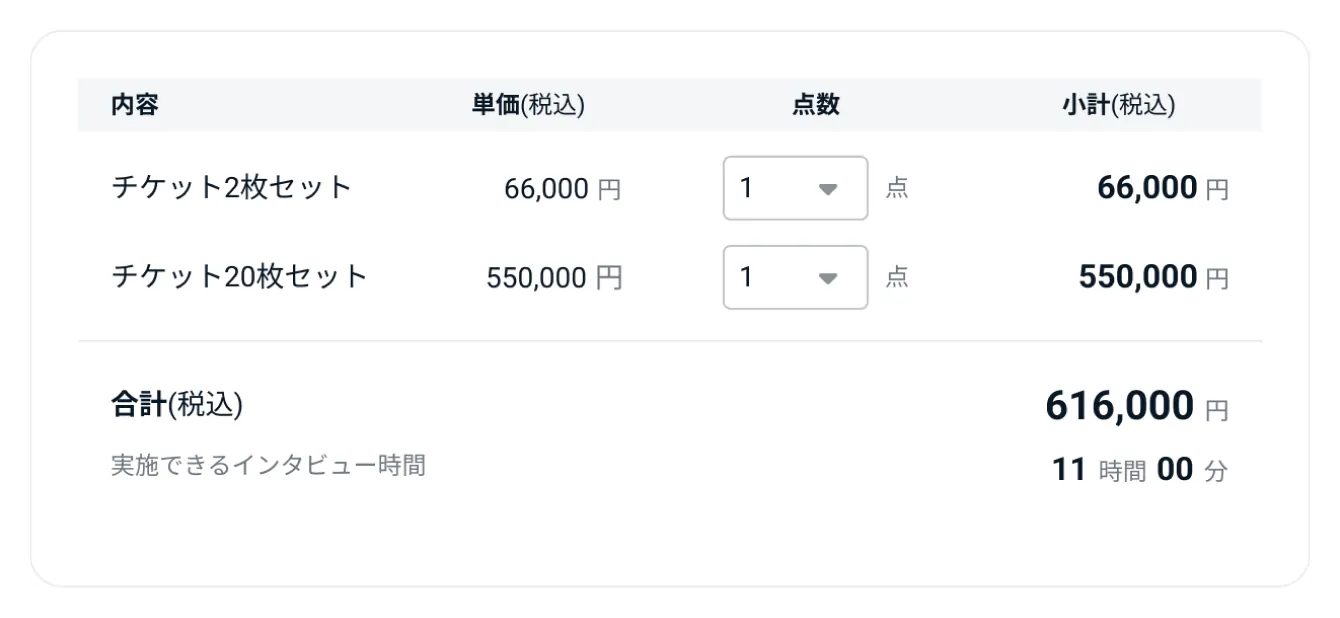
Task: Click the 616,000 円 total amount
Action: [1137, 407]
